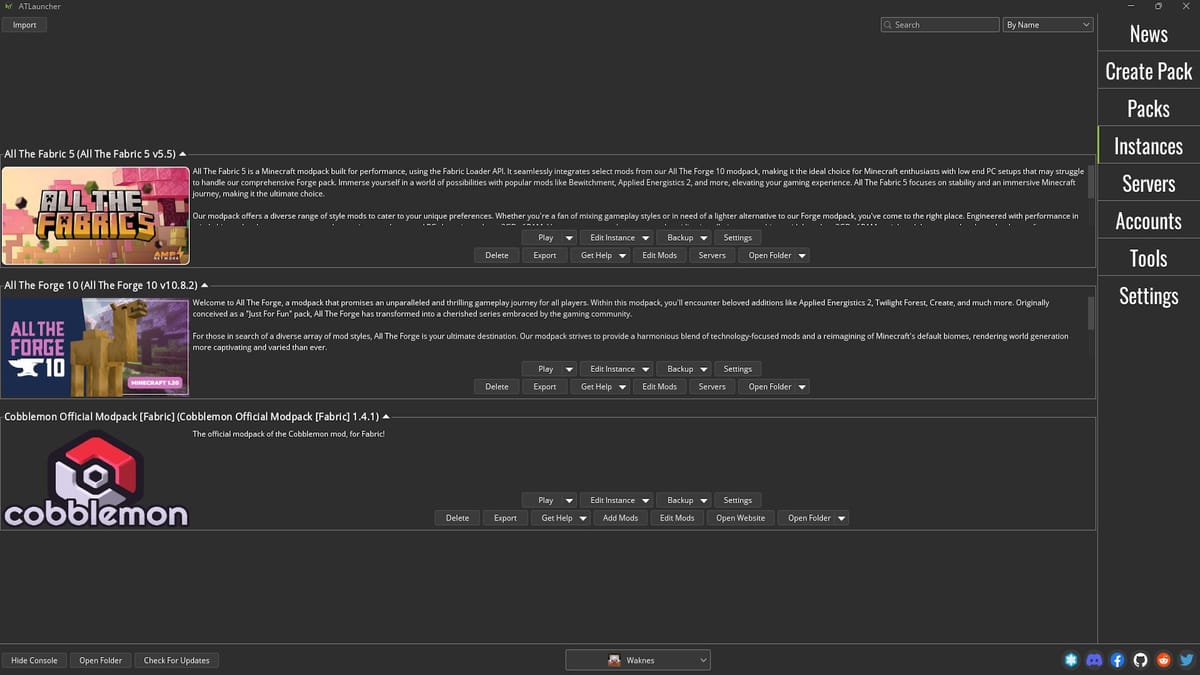Viewport: 1200px width, 675px height.
Task: Click the snowflake icon in the bottom bar
Action: (1071, 660)
